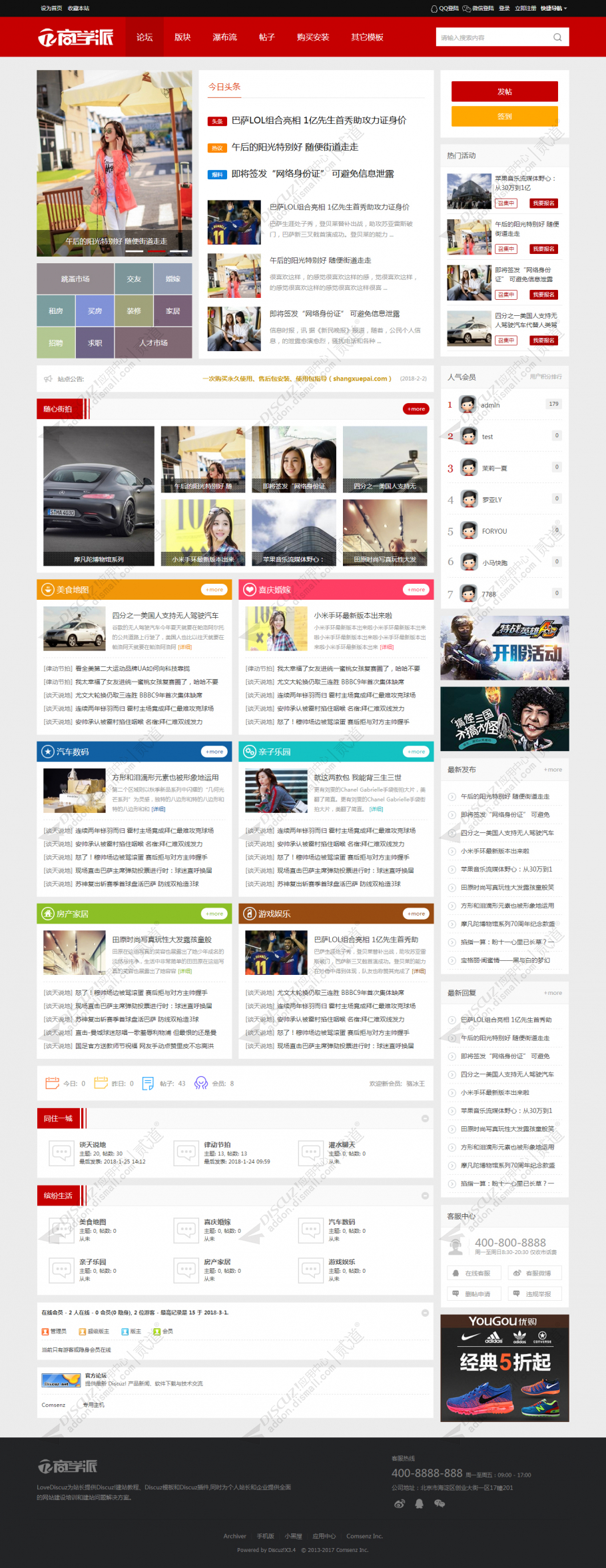Click the 喜庆婚嫁 heart icon
606x1568 pixels.
(x=250, y=590)
